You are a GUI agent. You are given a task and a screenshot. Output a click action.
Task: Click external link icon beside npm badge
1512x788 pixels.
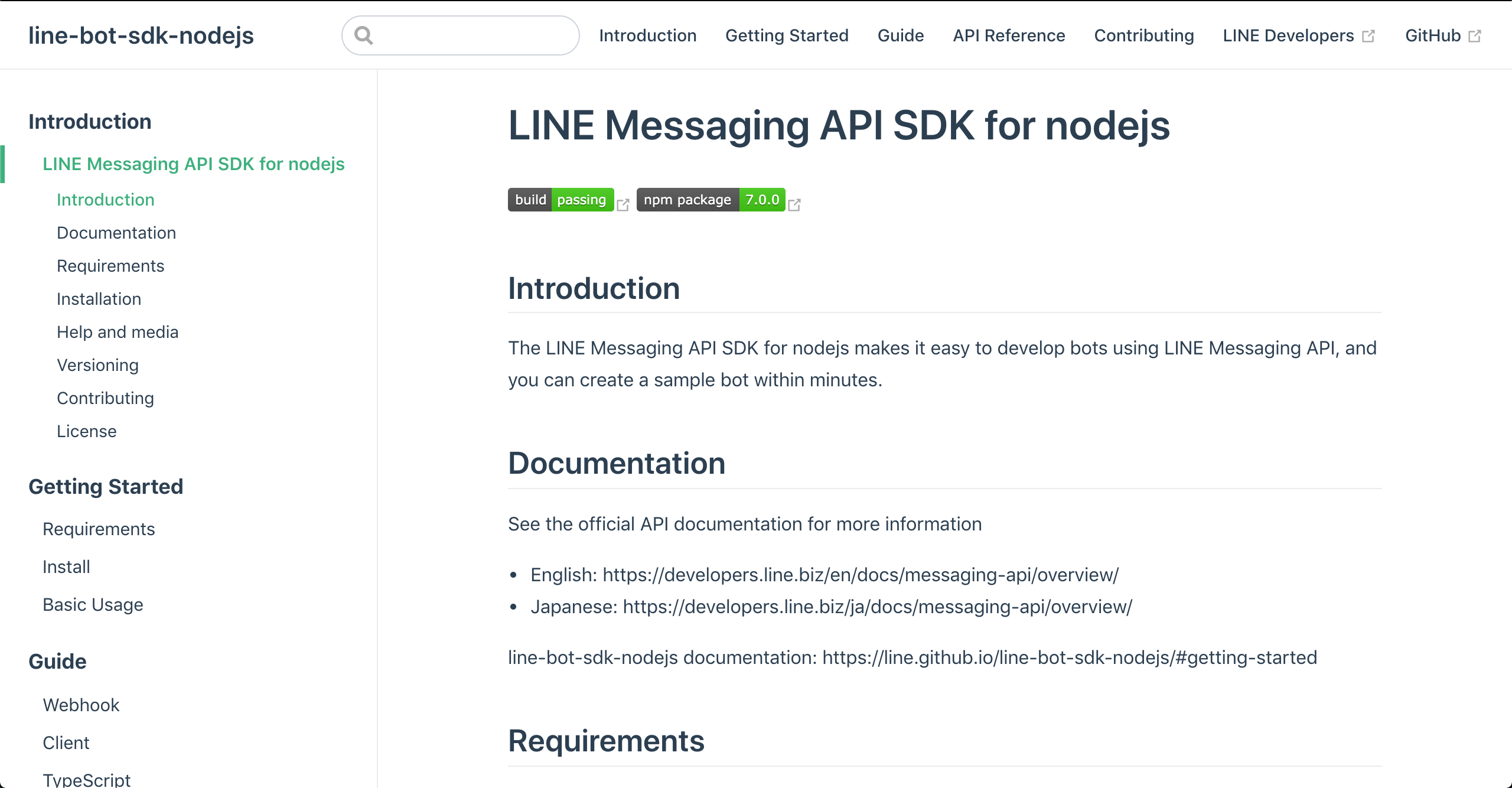[794, 204]
